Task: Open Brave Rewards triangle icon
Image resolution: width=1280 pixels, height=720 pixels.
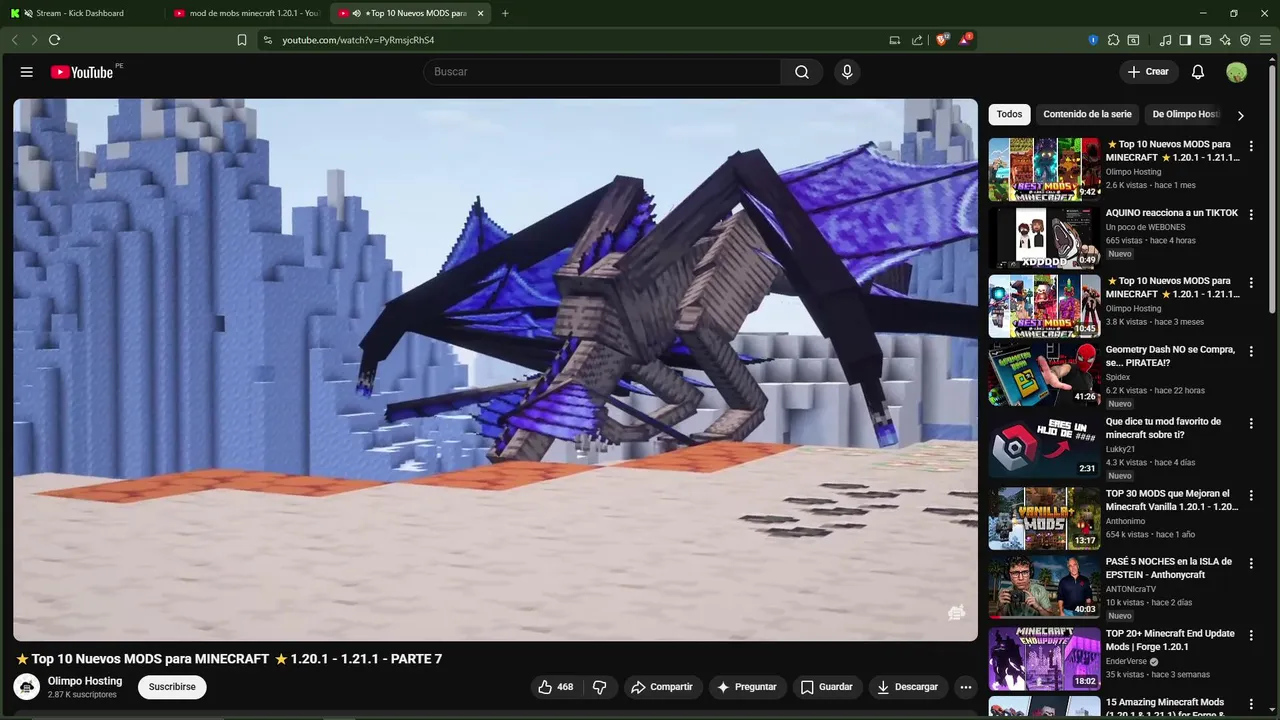Action: tap(965, 40)
